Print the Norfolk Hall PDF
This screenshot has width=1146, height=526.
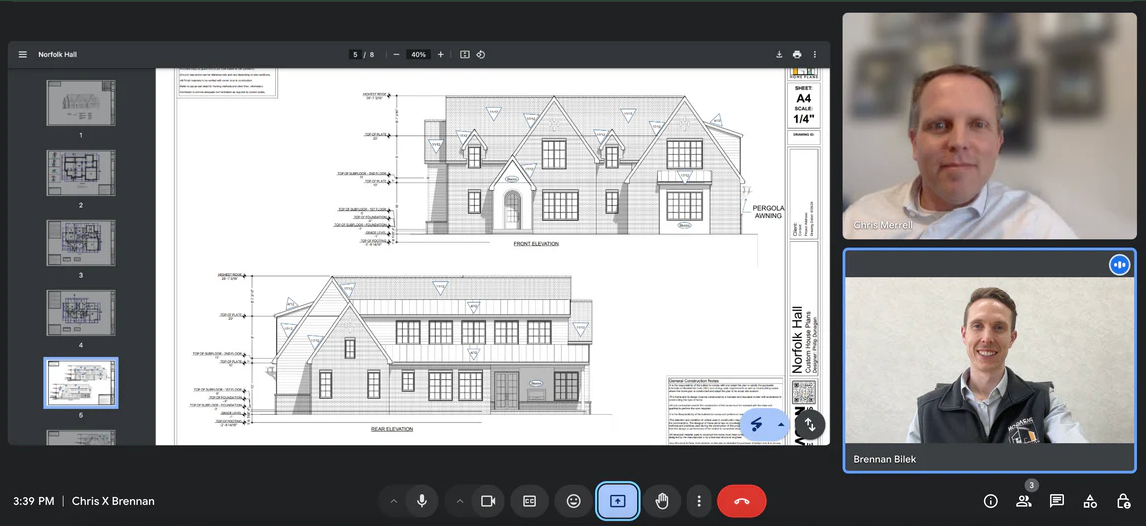coord(797,54)
